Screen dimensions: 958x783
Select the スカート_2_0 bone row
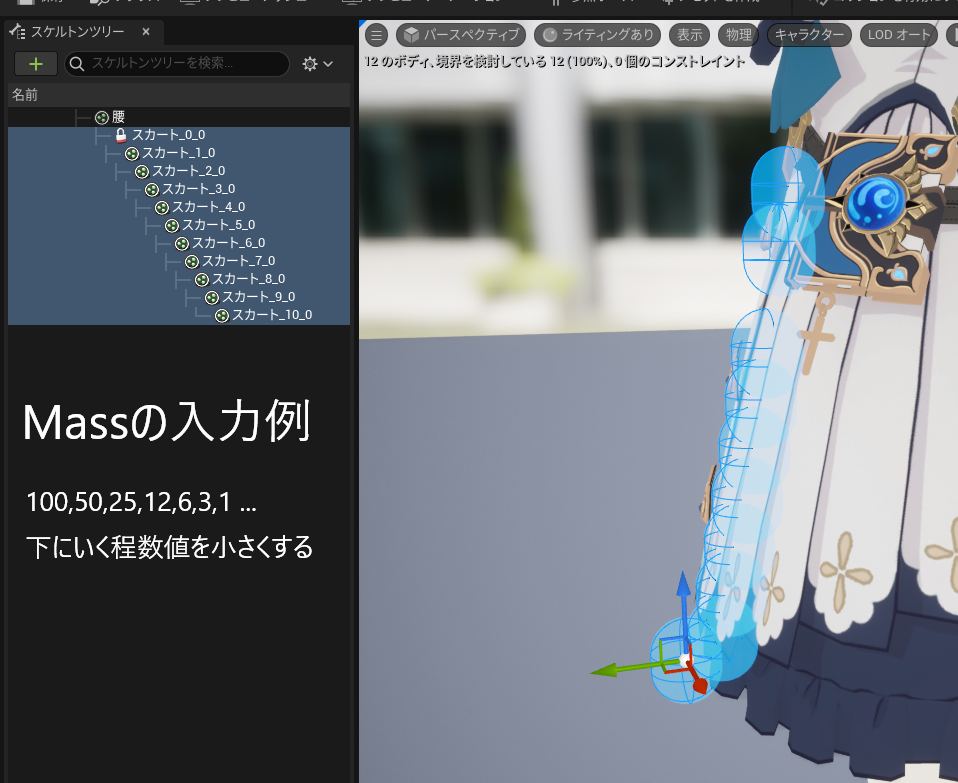point(178,171)
